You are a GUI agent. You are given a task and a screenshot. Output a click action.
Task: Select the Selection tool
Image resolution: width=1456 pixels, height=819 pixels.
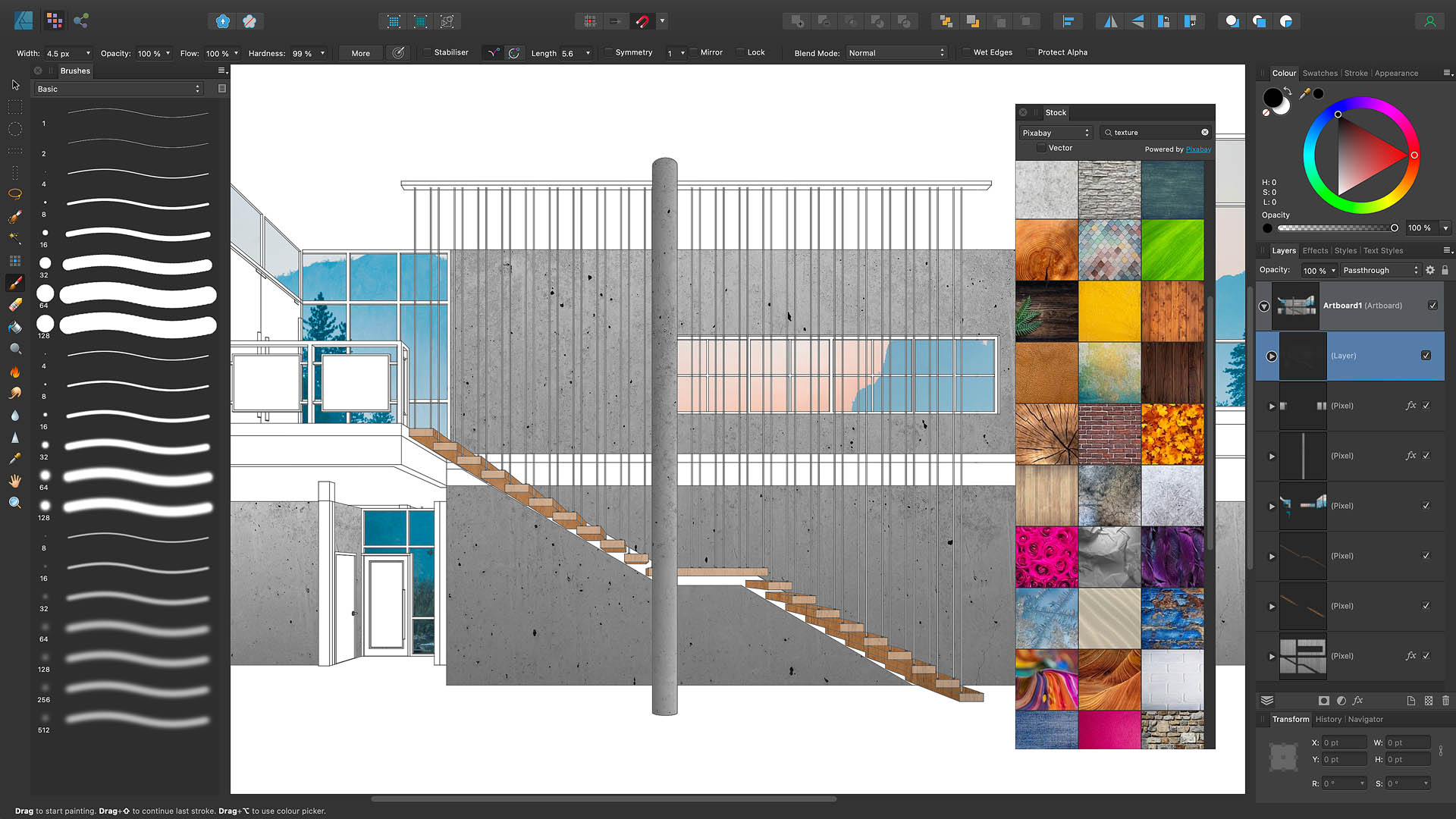click(x=14, y=84)
